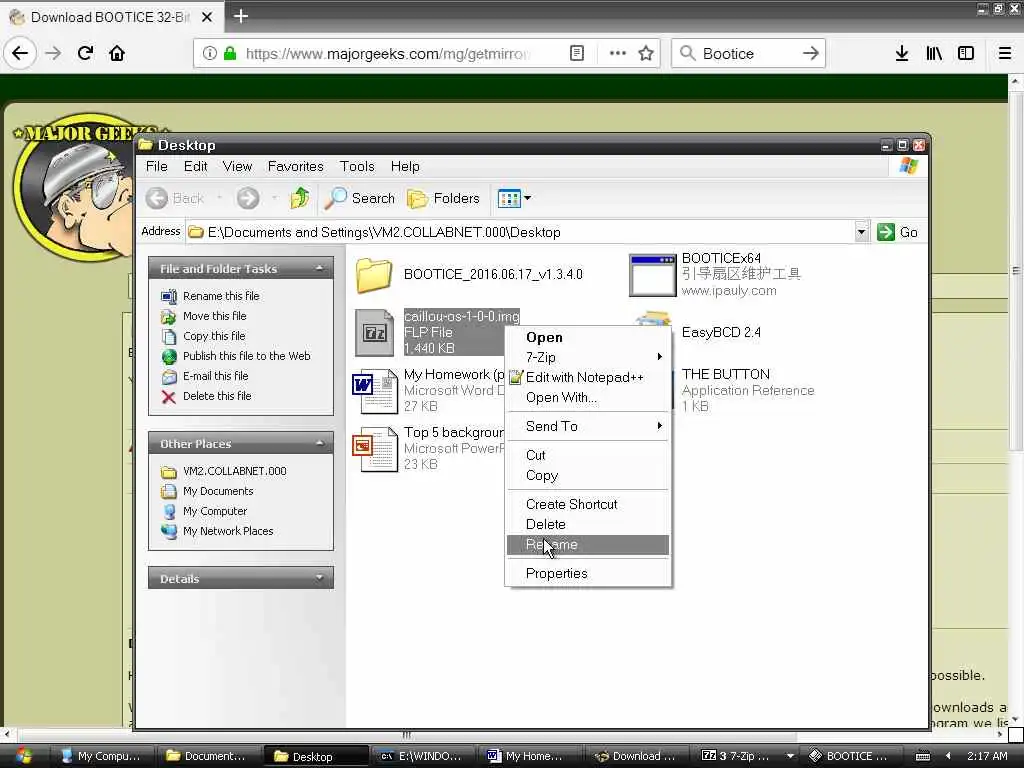Go to Firefox home page icon

coord(117,53)
